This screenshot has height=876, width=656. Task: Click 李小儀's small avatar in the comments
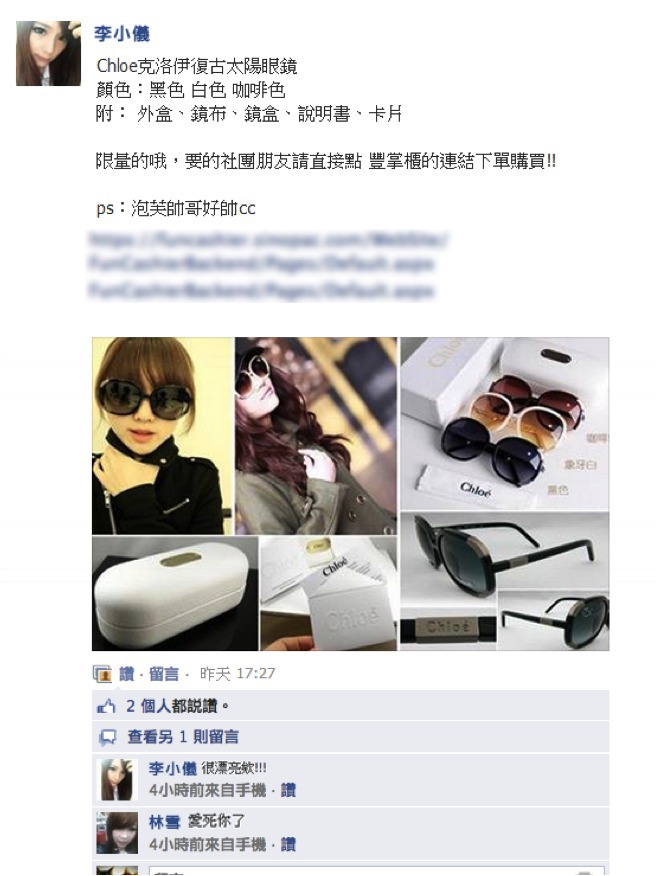[x=117, y=780]
